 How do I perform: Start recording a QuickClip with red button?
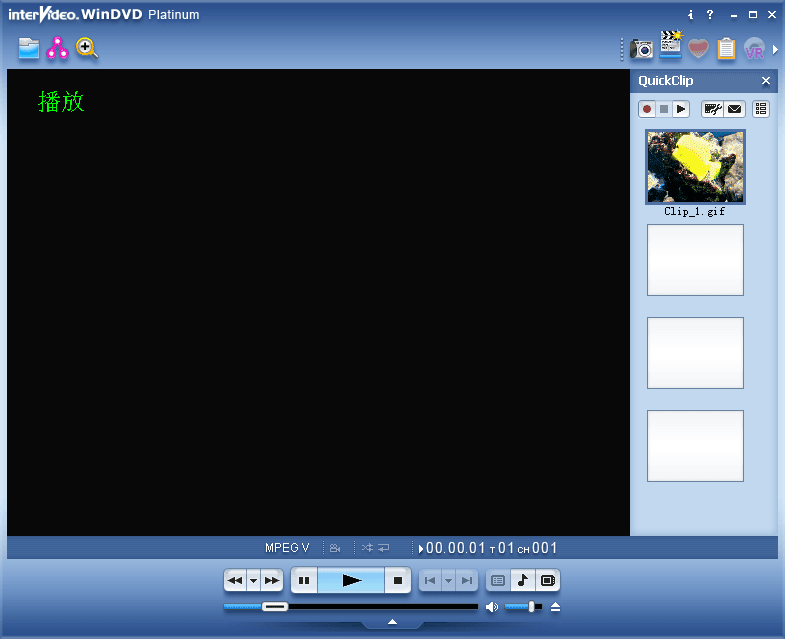point(647,109)
